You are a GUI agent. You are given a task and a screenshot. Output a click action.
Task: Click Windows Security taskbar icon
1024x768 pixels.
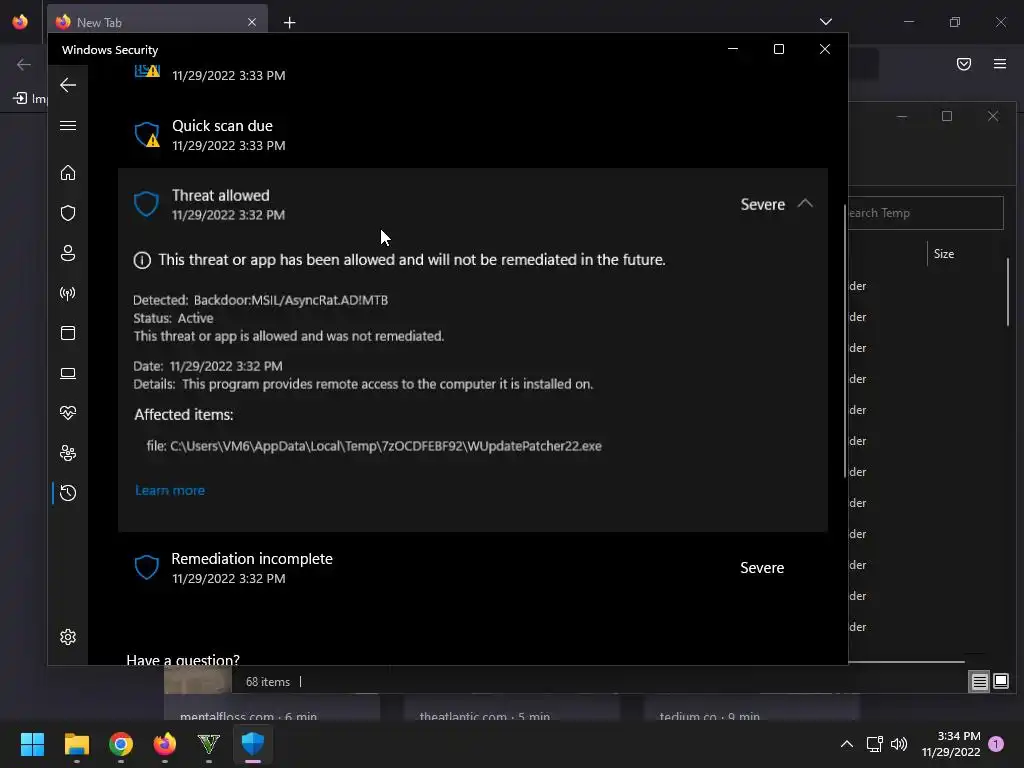pyautogui.click(x=253, y=744)
